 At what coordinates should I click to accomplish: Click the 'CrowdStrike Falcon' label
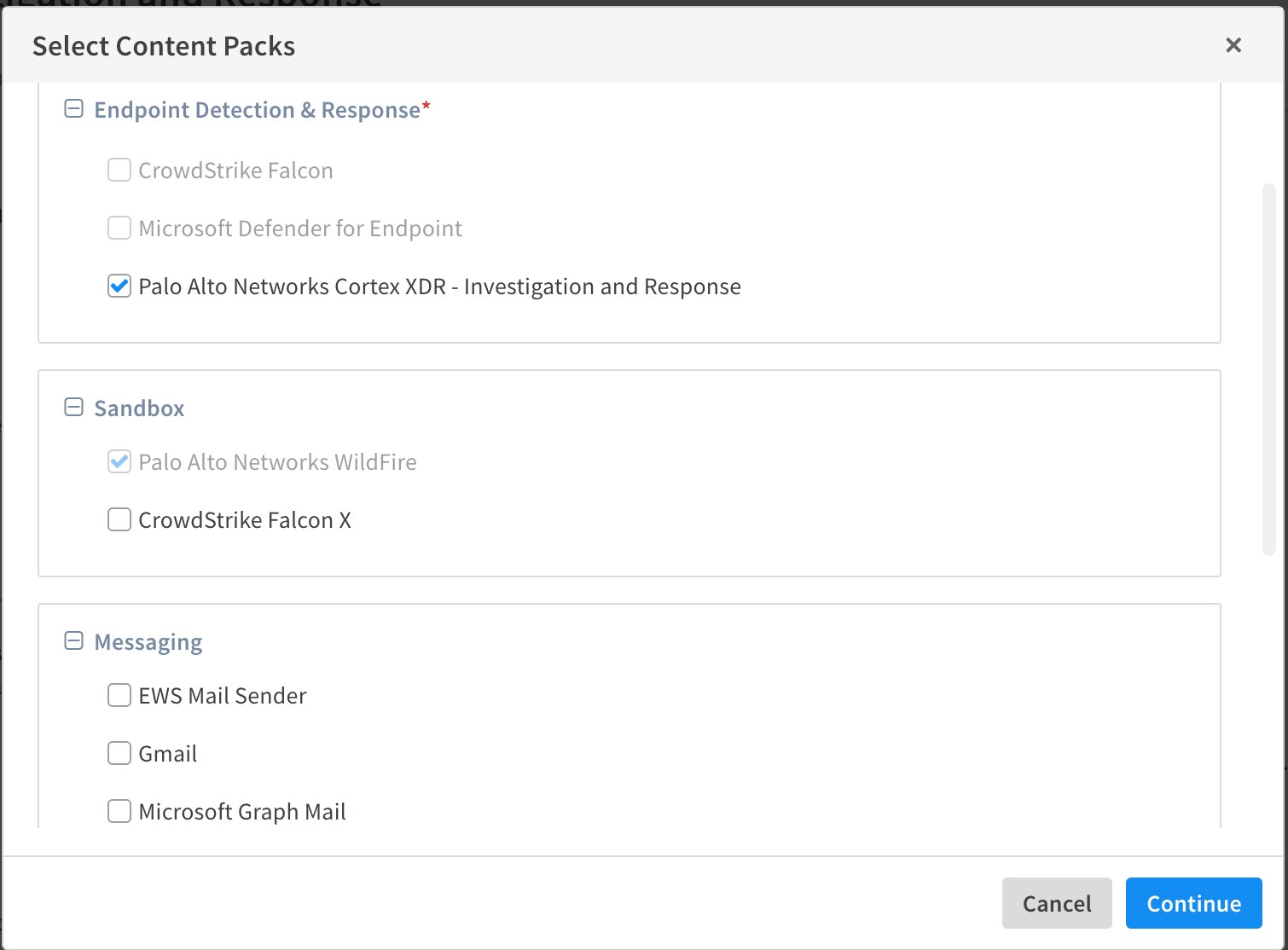tap(235, 171)
